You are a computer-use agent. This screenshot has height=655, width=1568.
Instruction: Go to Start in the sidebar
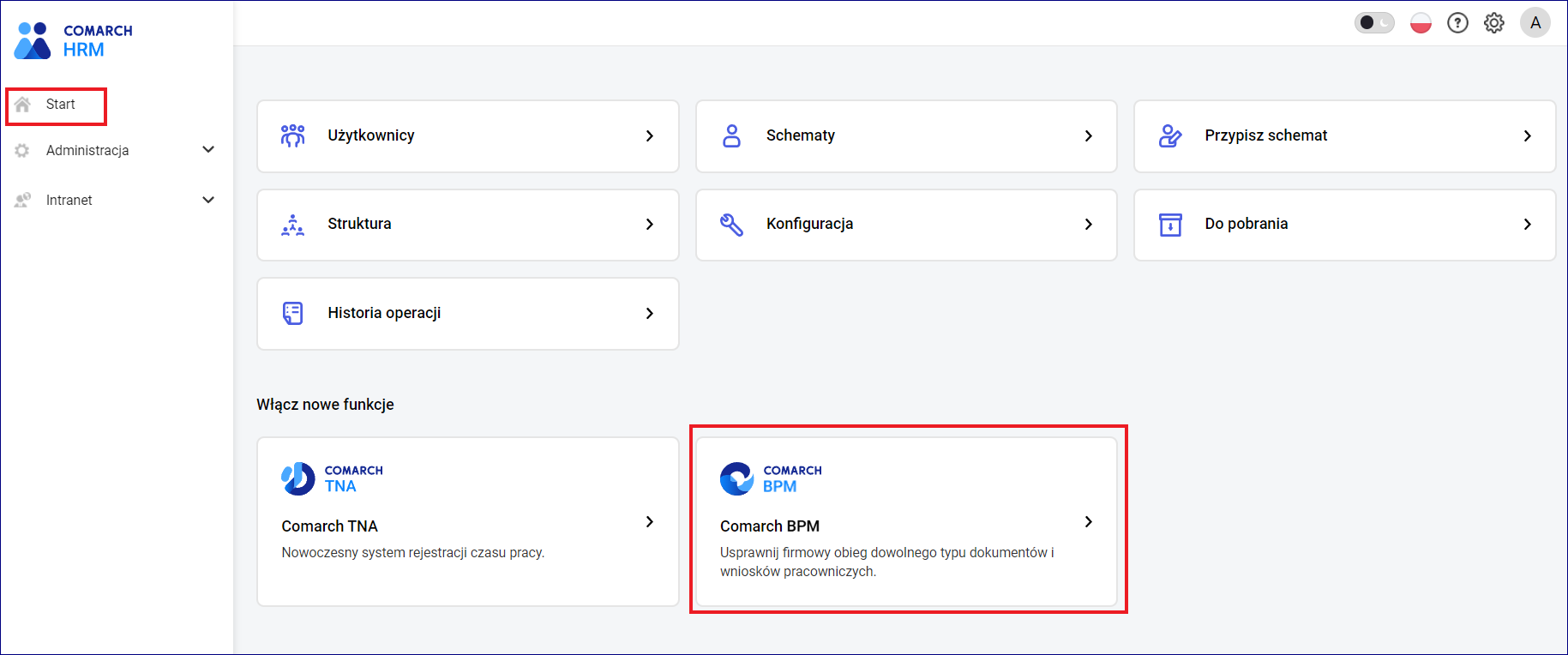point(60,105)
